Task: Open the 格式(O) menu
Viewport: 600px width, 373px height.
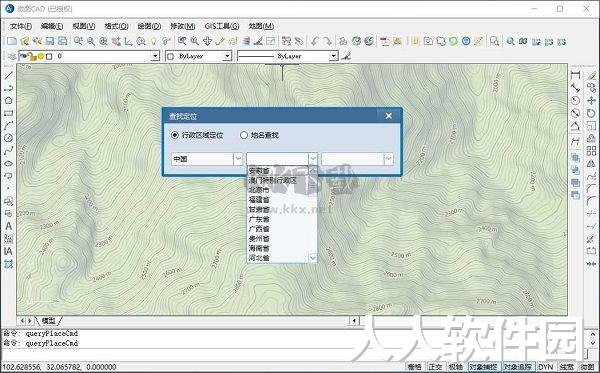Action: (116, 26)
